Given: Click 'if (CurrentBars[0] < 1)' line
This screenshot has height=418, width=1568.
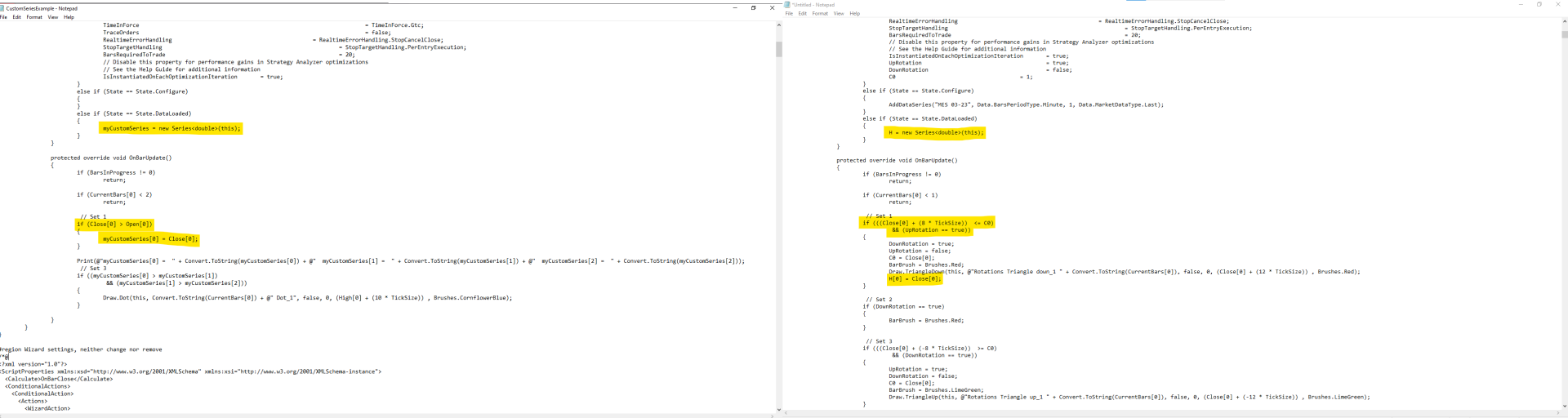Looking at the screenshot, I should click(900, 195).
